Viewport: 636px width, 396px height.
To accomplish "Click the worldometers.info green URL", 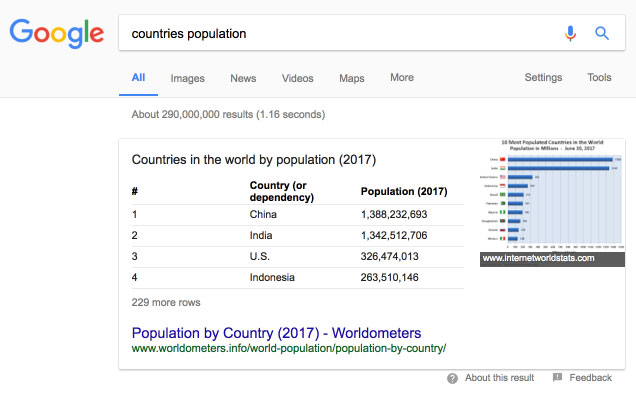I will (289, 349).
